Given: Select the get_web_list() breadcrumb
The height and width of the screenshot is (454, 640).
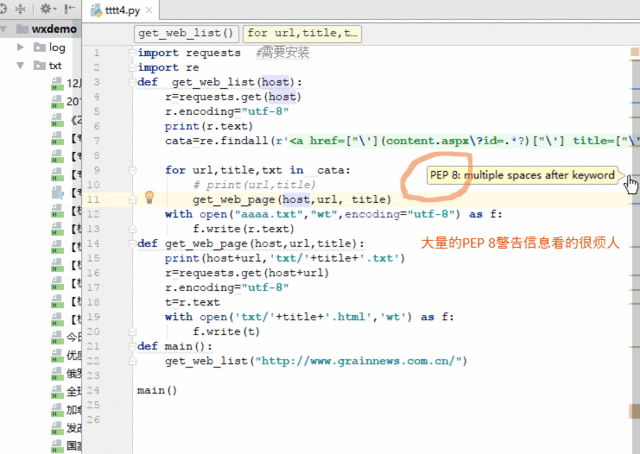Looking at the screenshot, I should (x=186, y=33).
